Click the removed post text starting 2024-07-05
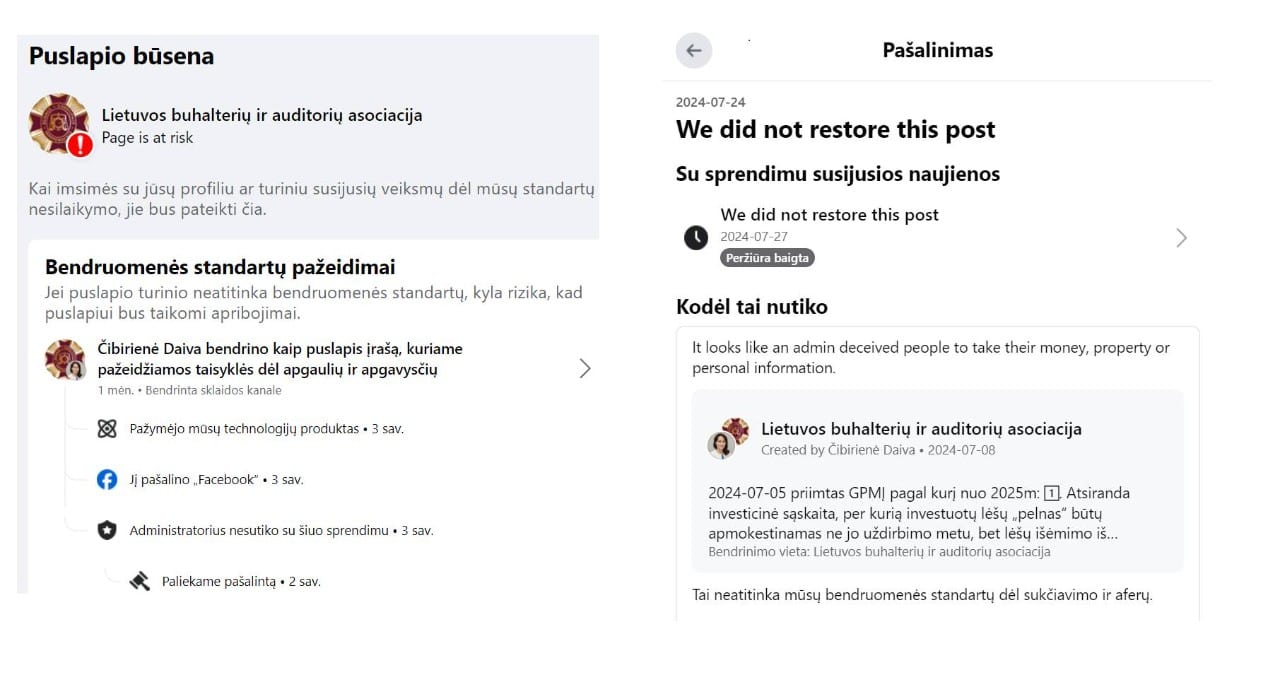Viewport: 1280px width, 679px height. click(x=919, y=513)
